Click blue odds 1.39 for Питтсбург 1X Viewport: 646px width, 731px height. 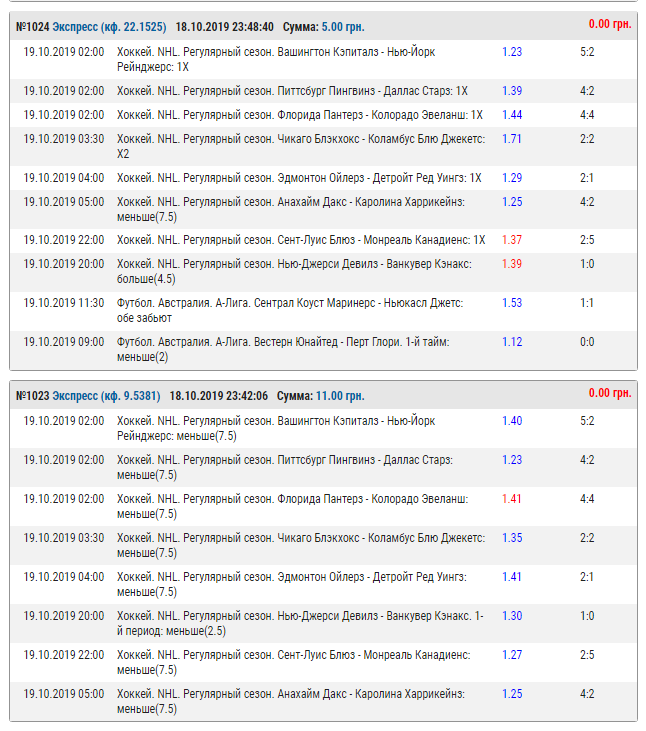[x=512, y=91]
